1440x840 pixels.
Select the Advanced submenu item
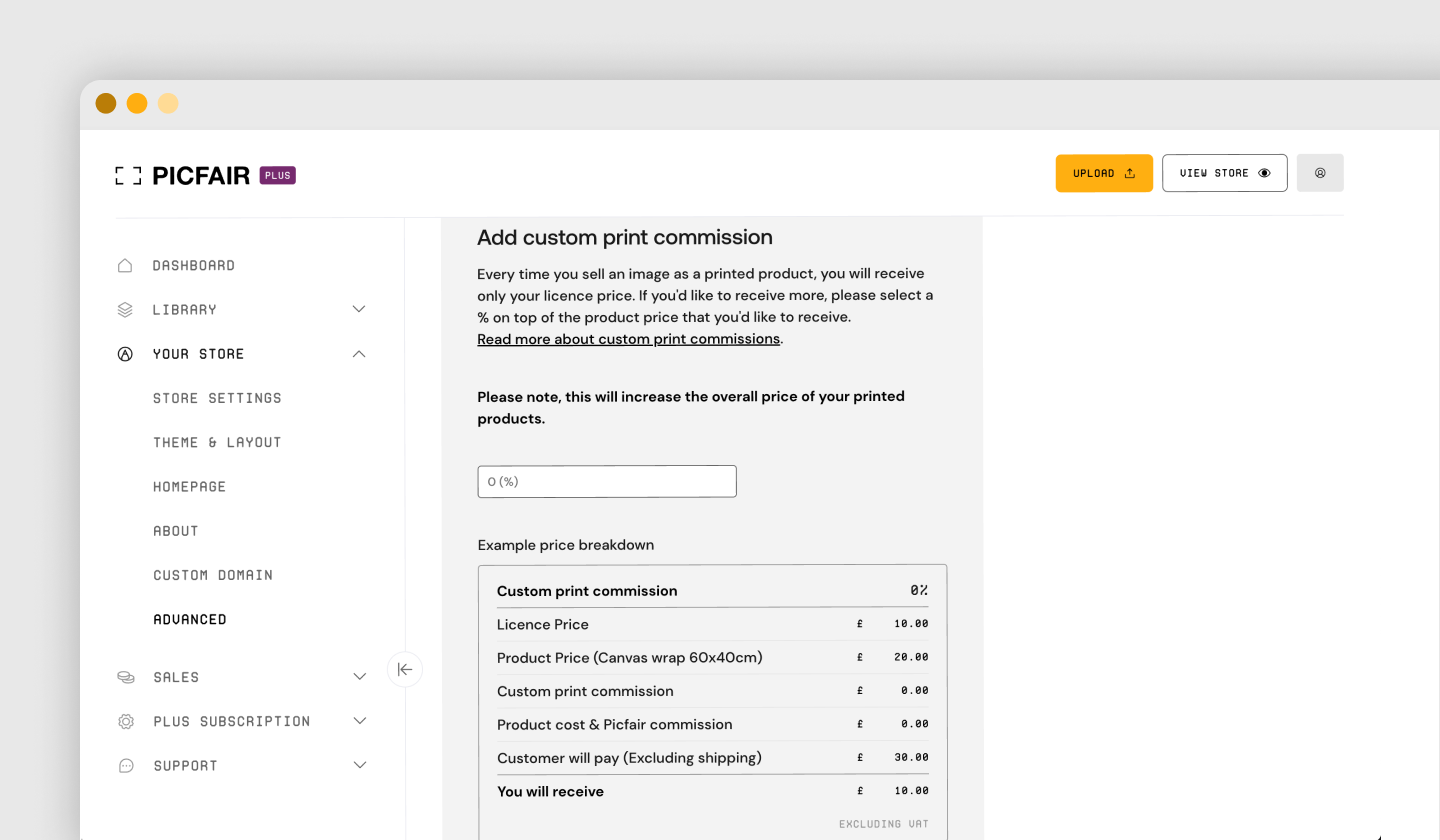(x=190, y=620)
